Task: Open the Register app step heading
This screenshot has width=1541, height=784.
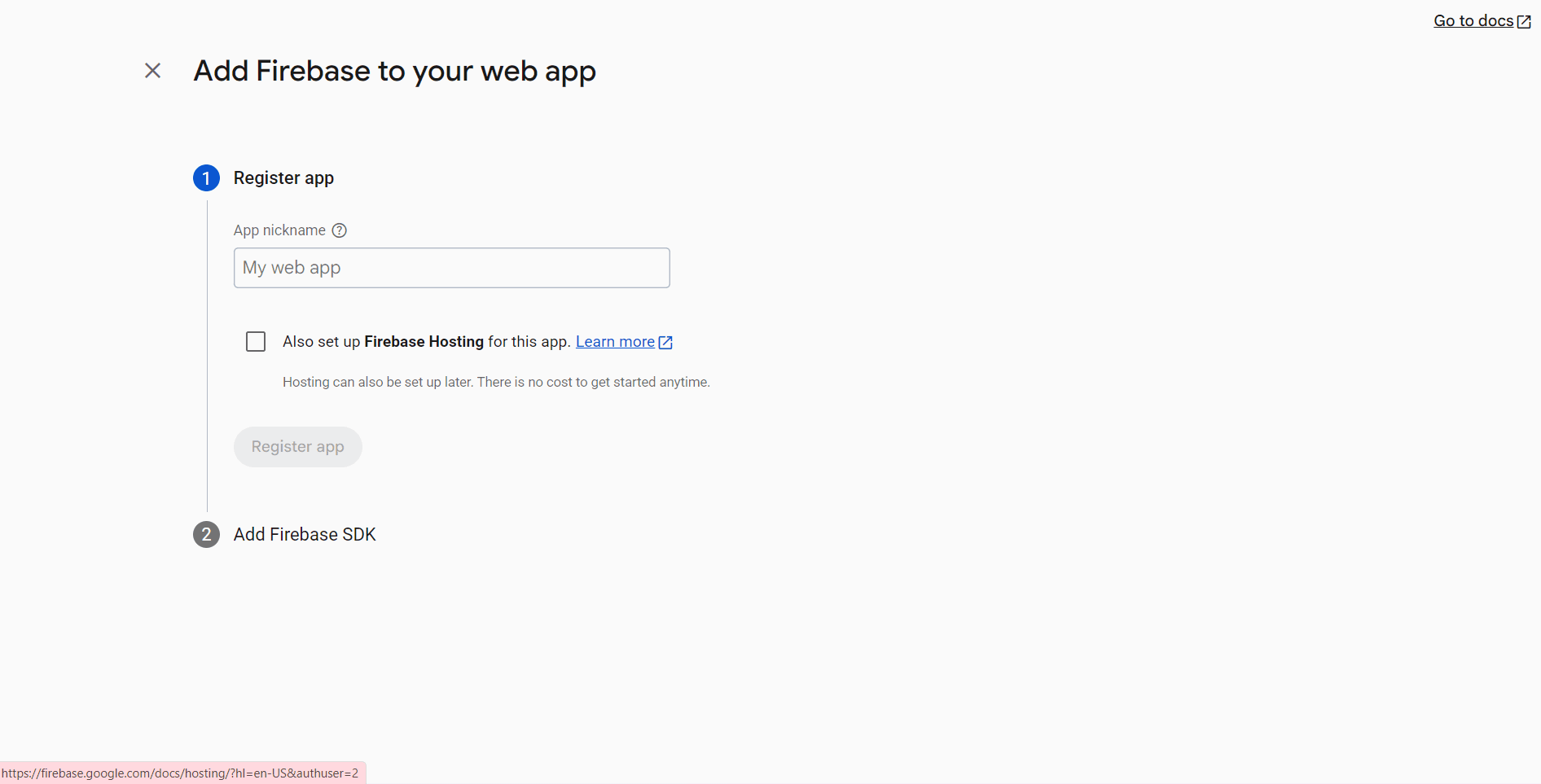Action: coord(283,177)
